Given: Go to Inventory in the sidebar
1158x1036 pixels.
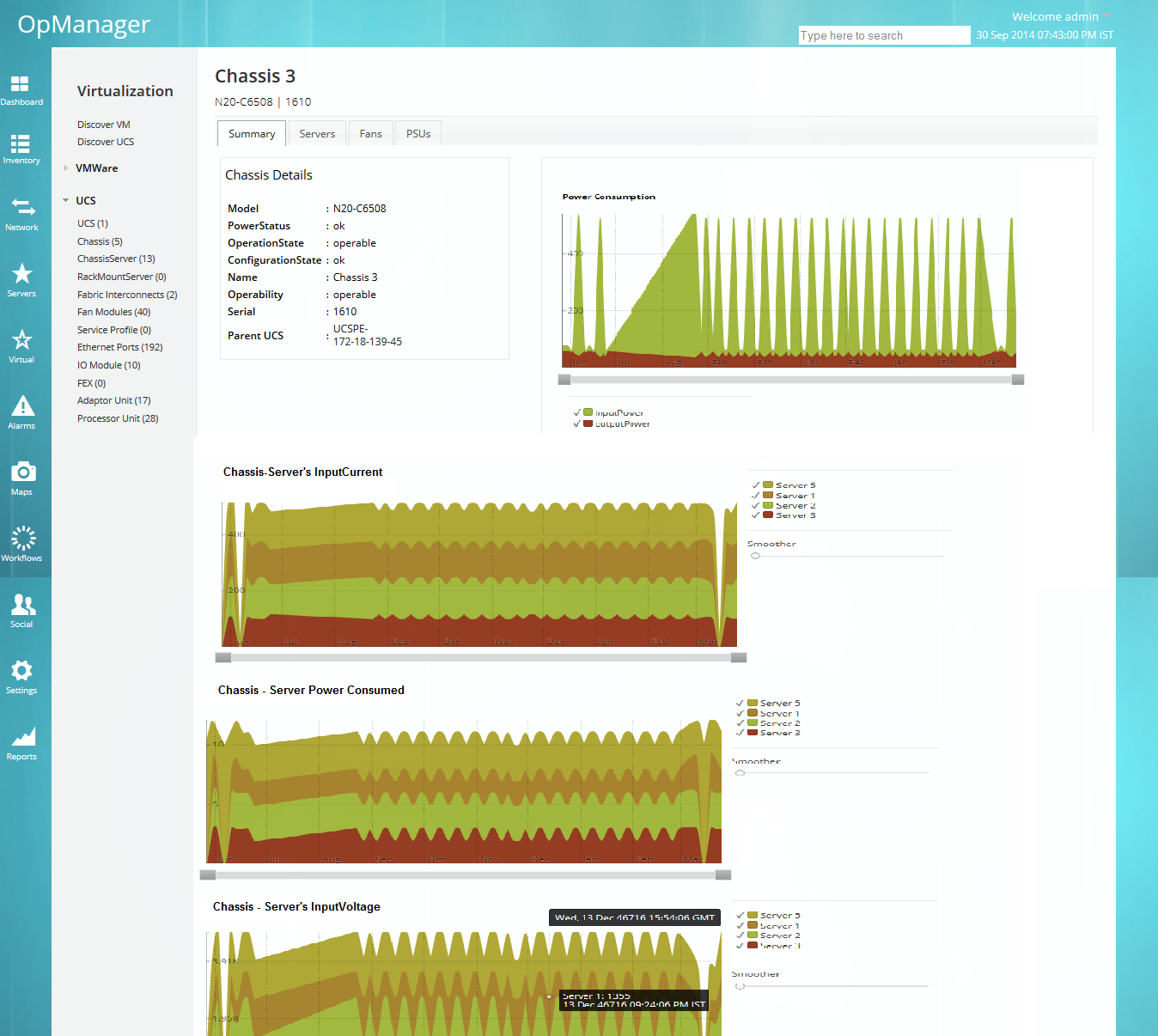Looking at the screenshot, I should click(x=21, y=143).
